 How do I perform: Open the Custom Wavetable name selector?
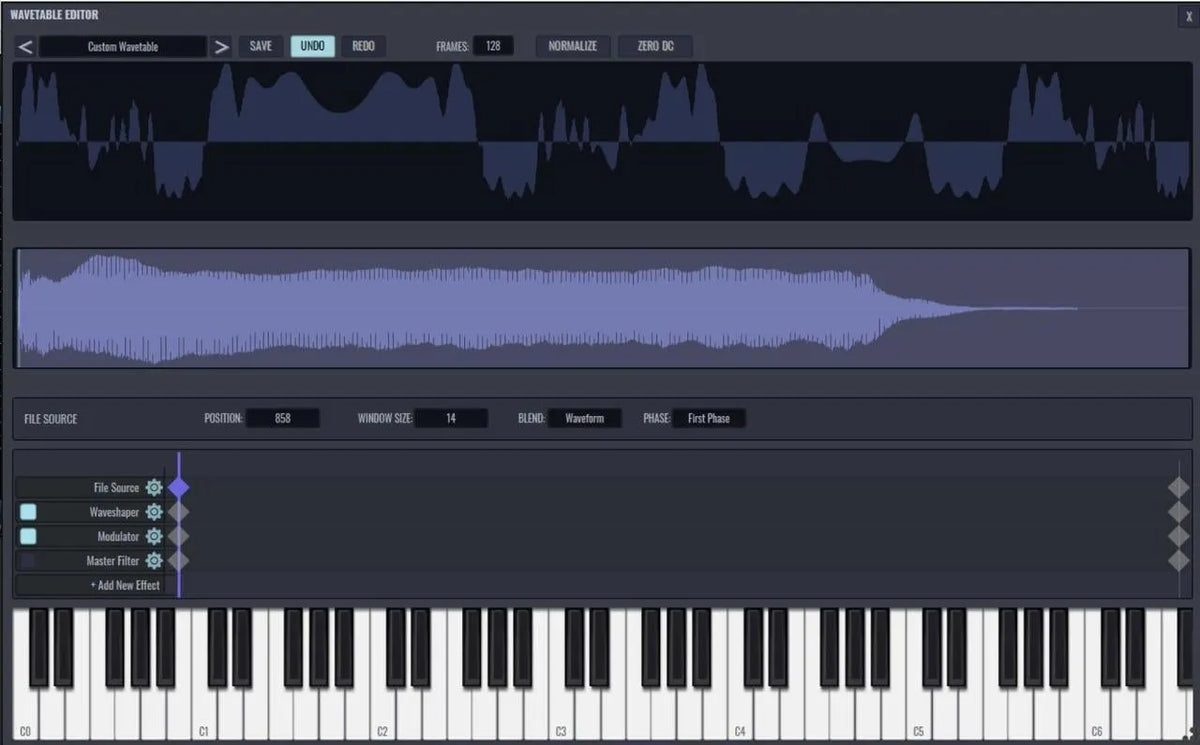tap(122, 45)
